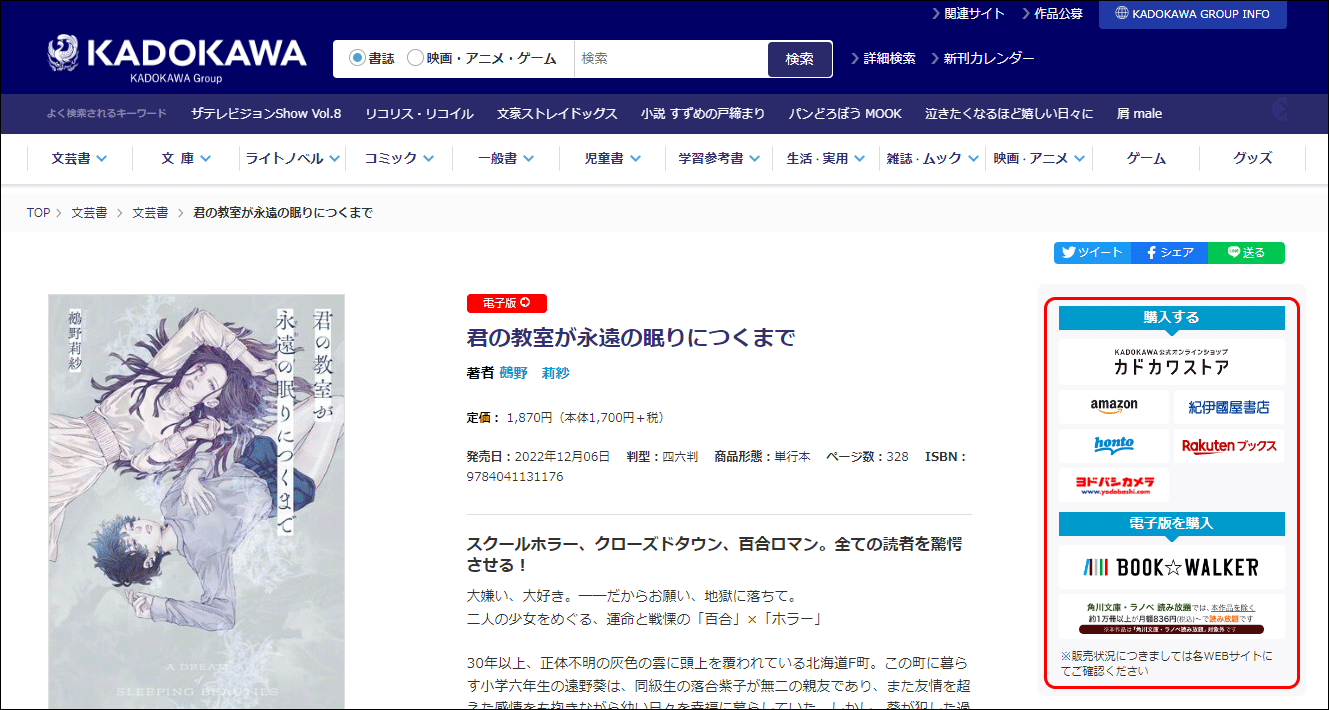The width and height of the screenshot is (1329, 710).
Task: Select the 書誌 radio button
Action: click(x=357, y=59)
